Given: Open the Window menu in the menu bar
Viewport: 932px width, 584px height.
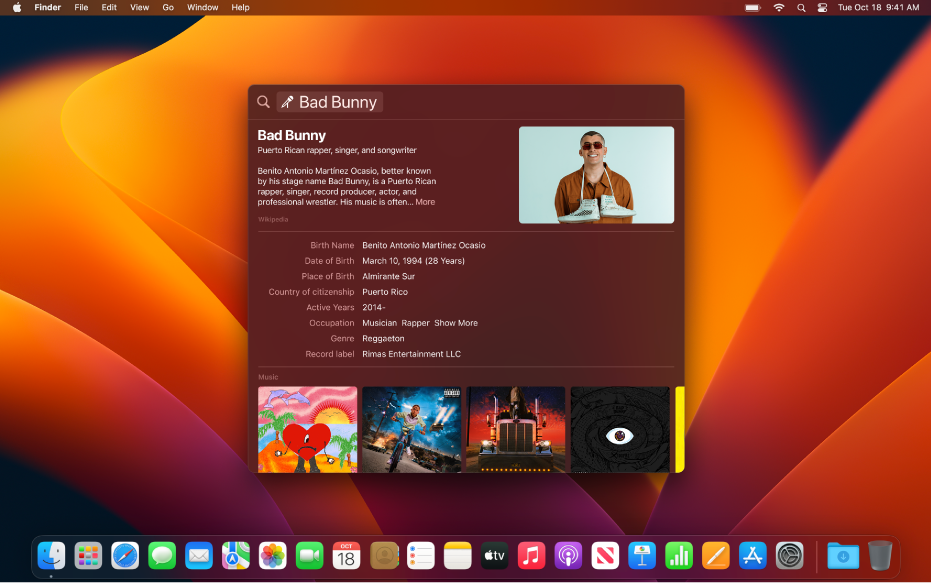Looking at the screenshot, I should point(203,7).
